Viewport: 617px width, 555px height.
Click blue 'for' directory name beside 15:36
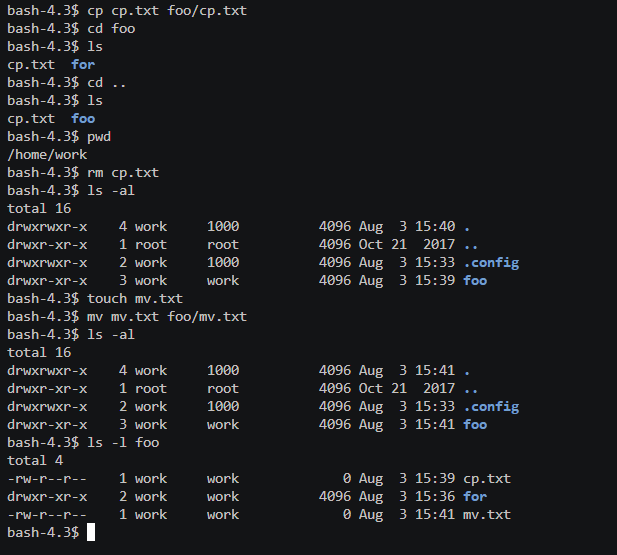tap(475, 497)
